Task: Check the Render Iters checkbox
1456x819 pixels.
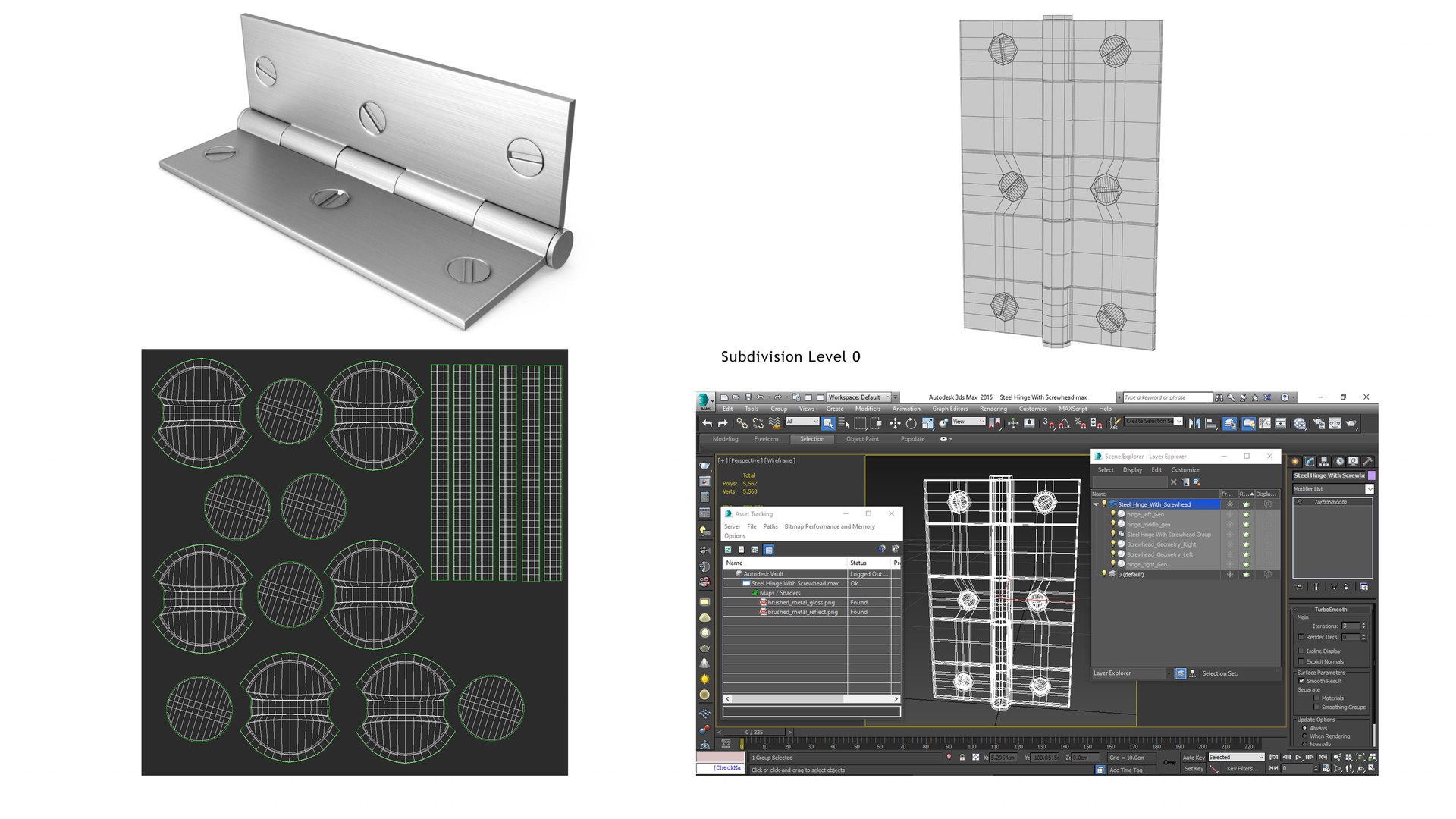Action: [x=1301, y=637]
